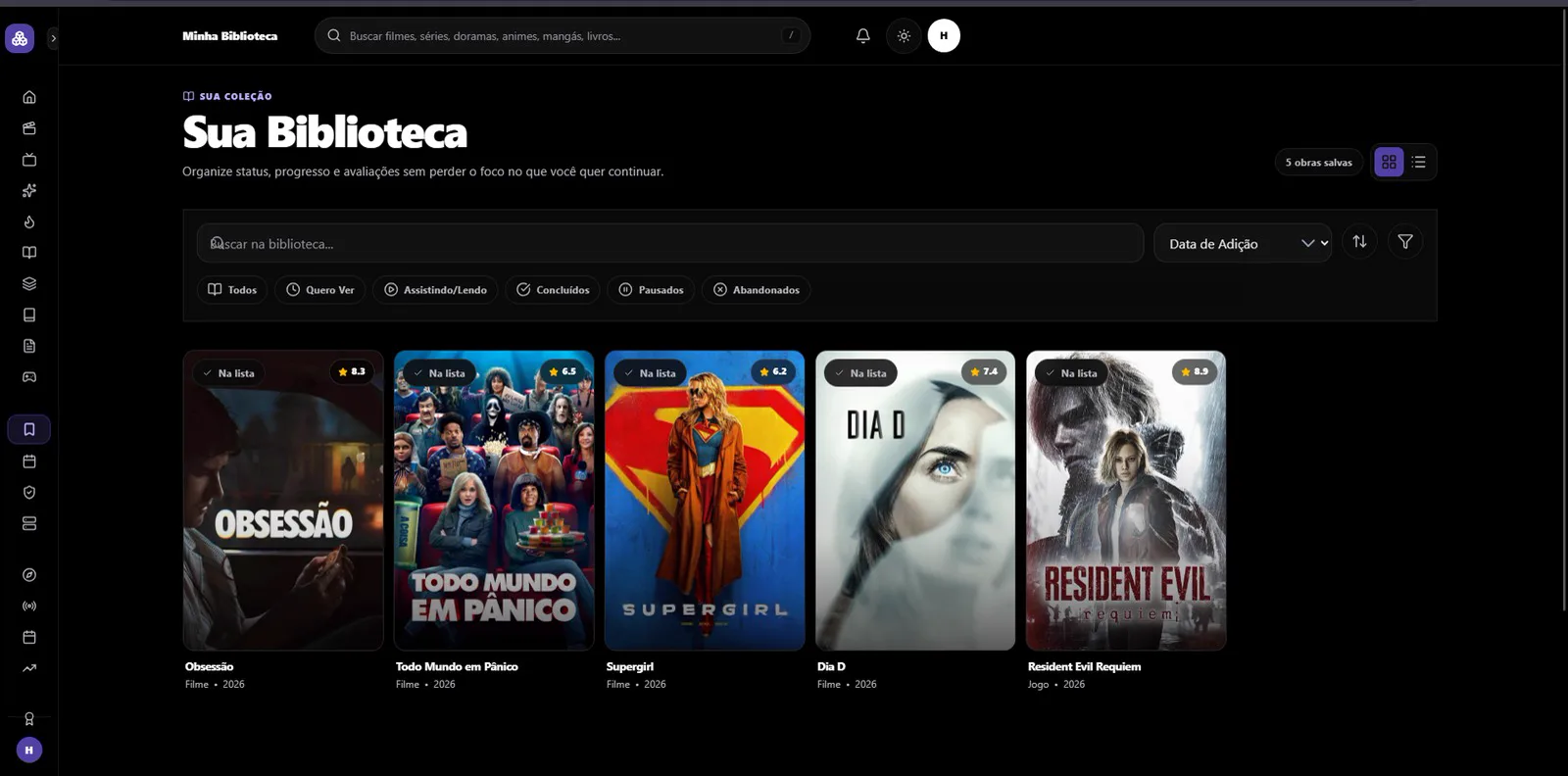
Task: Select the sparkles sidebar icon
Action: 29,190
